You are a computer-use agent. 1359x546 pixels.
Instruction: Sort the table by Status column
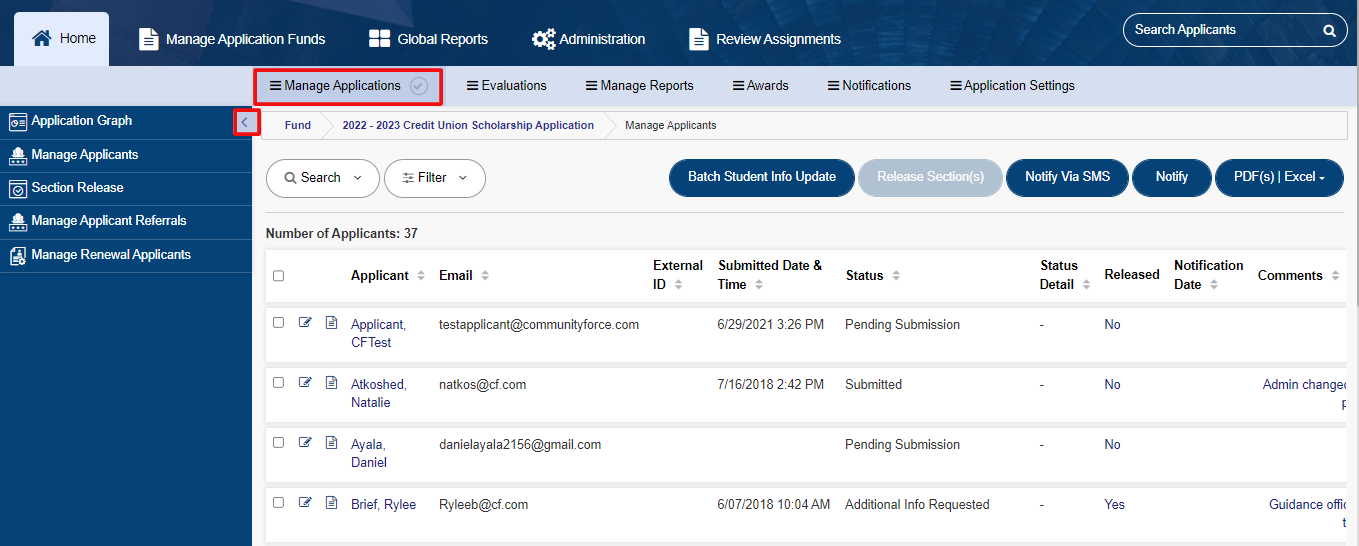(x=873, y=276)
